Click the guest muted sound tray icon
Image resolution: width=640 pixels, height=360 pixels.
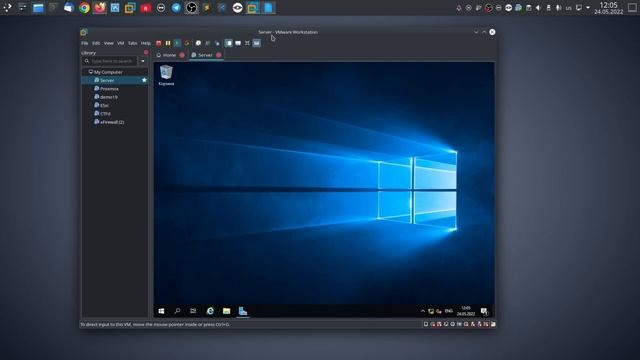coord(439,311)
